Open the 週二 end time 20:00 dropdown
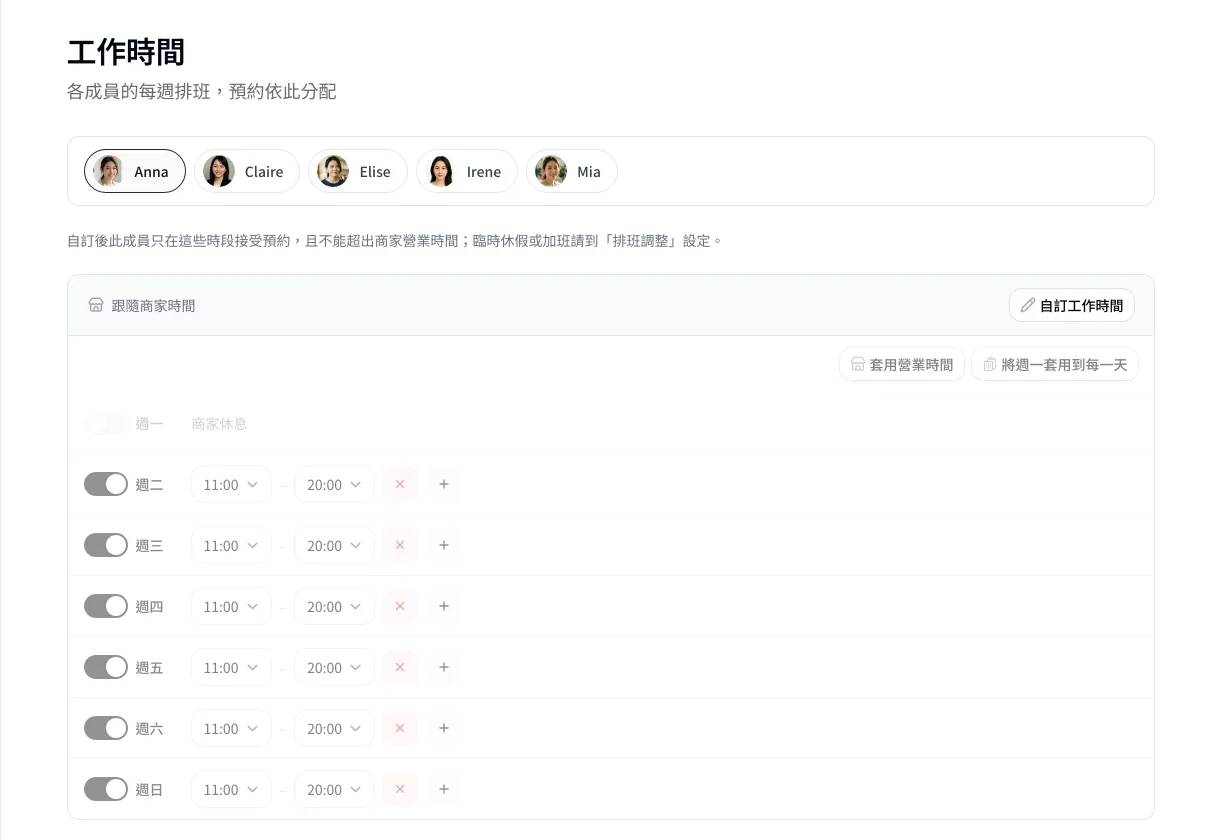 click(x=334, y=484)
